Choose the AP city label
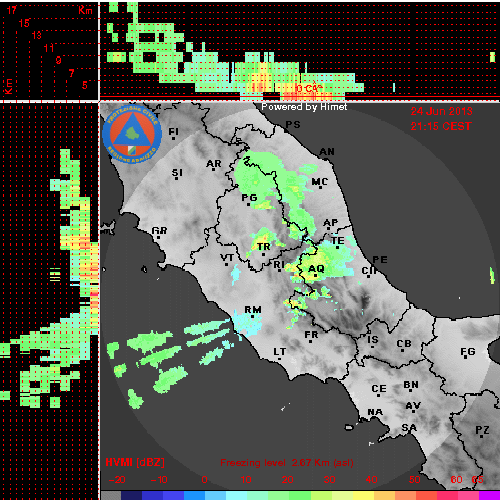The height and width of the screenshot is (500, 500). [330, 223]
